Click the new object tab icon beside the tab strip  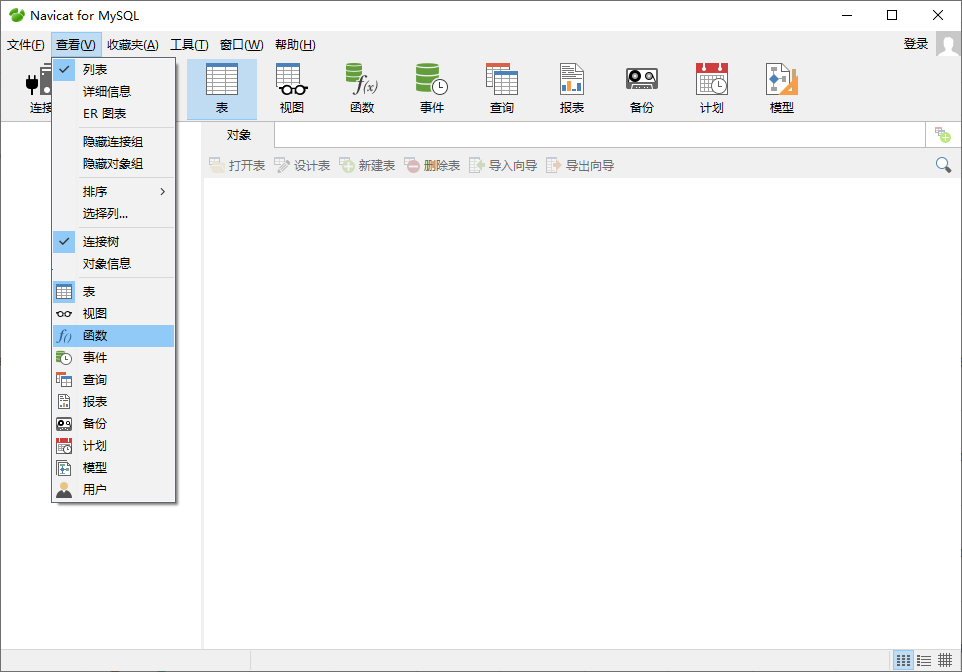click(942, 134)
